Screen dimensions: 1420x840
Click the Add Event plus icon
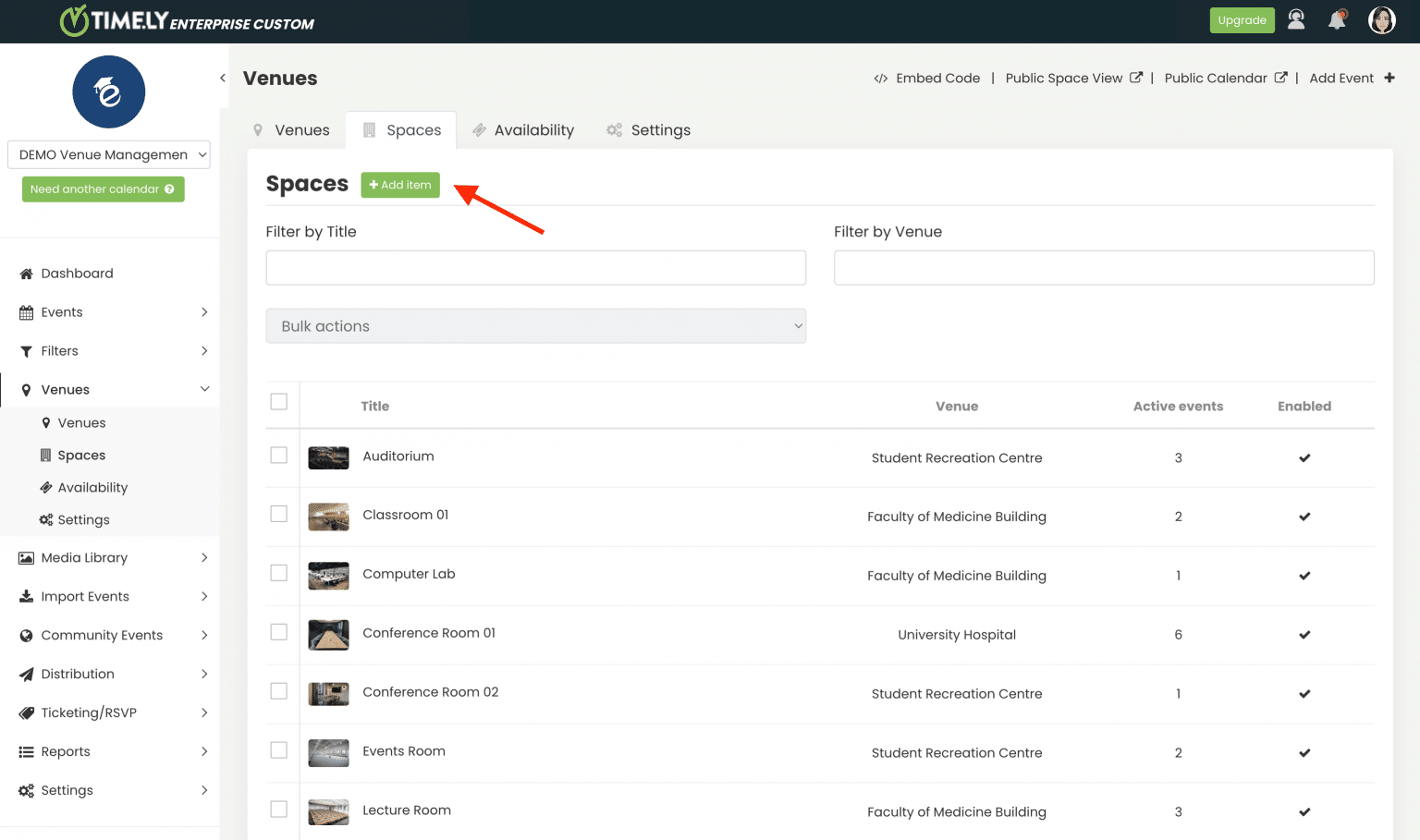tap(1389, 79)
